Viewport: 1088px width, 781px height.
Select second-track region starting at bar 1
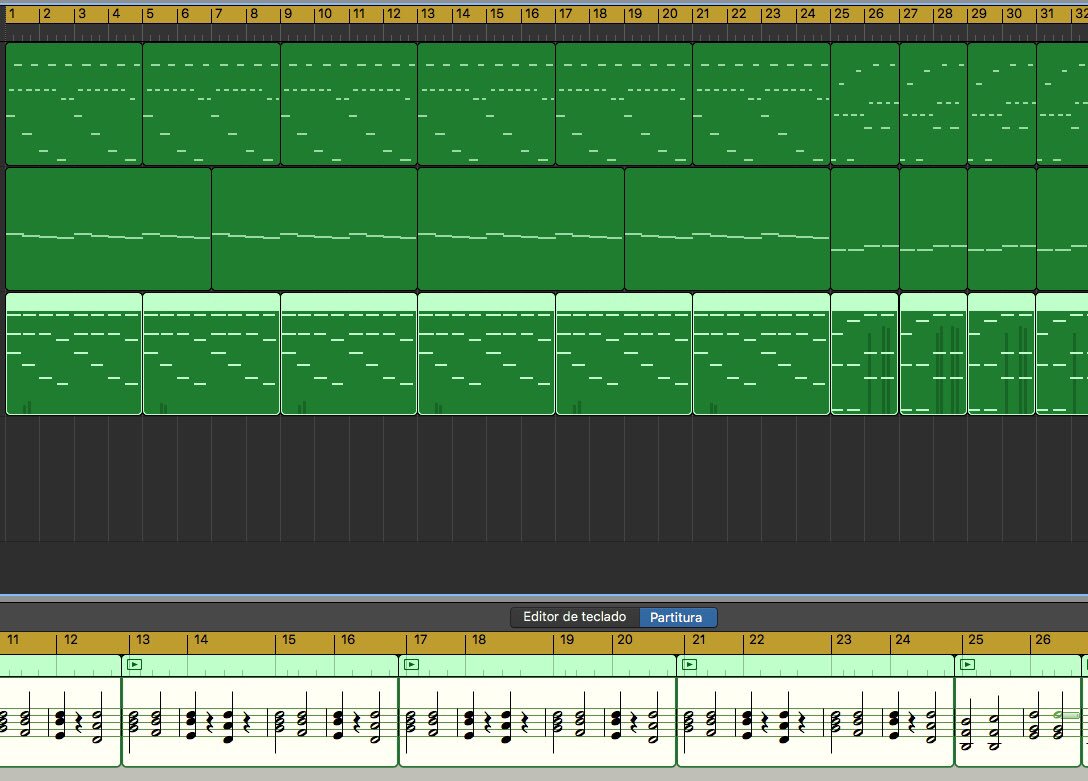108,229
